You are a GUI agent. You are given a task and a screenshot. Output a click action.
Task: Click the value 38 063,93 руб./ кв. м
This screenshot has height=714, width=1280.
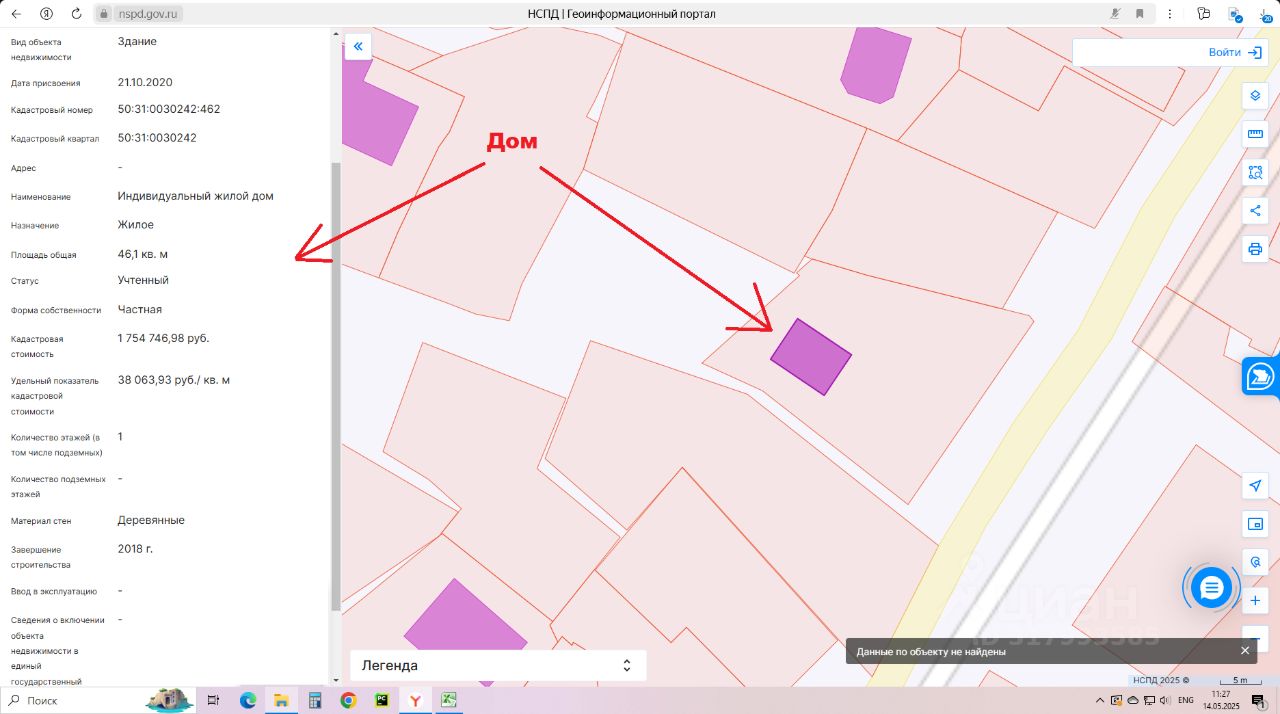pos(174,380)
